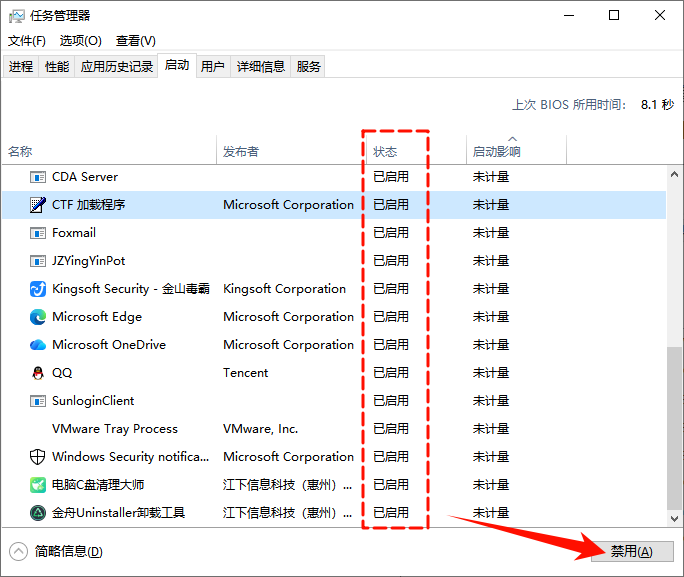Select the Windows Security shield icon
Image resolution: width=684 pixels, height=577 pixels.
coord(37,457)
